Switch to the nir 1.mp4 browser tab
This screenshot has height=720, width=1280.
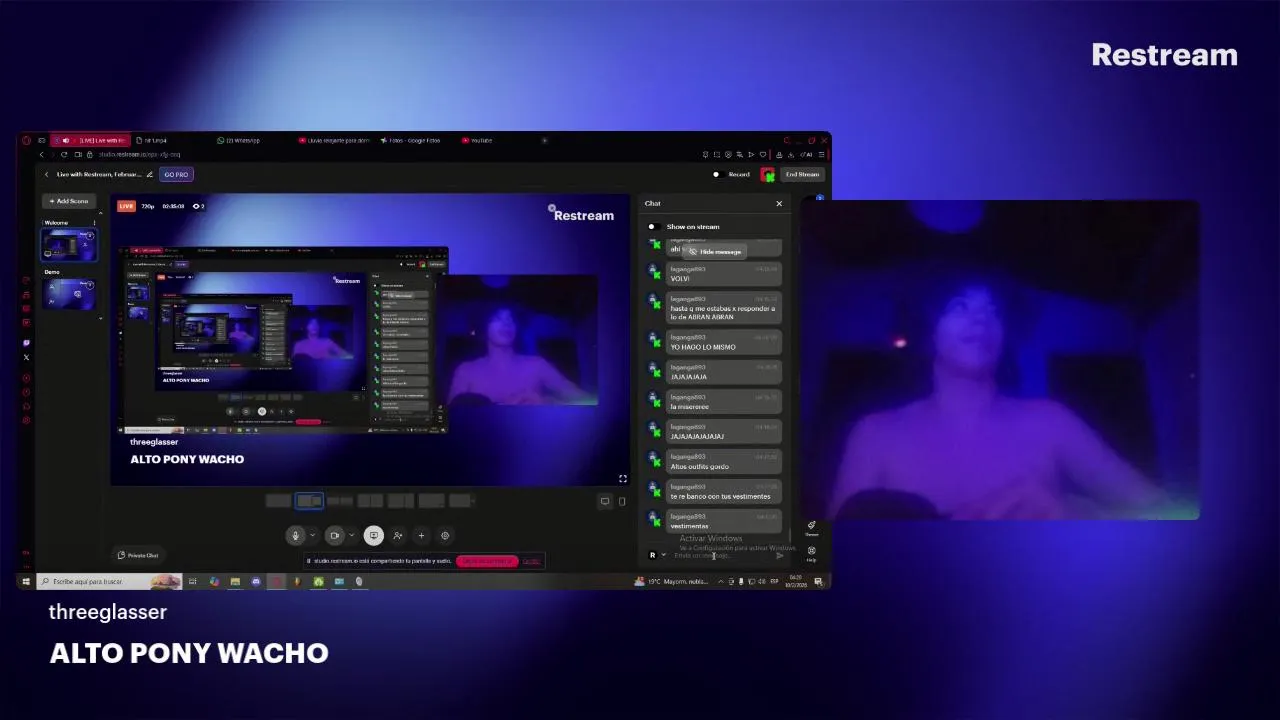(x=151, y=140)
